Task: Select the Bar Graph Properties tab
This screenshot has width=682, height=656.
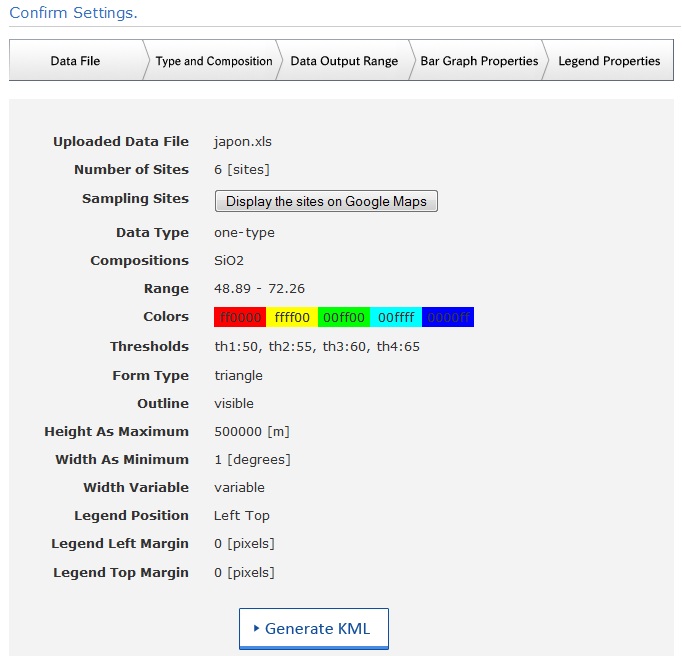Action: point(479,61)
